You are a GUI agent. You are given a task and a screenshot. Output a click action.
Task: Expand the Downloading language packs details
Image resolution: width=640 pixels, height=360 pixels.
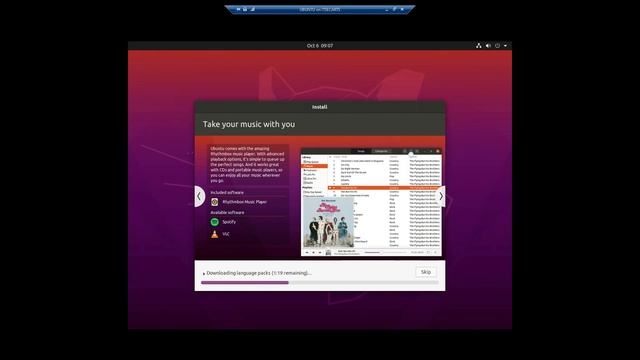coord(204,273)
